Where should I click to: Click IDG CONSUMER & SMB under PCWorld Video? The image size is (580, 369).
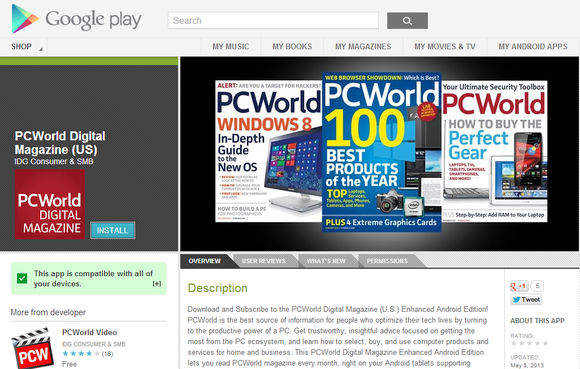(94, 344)
